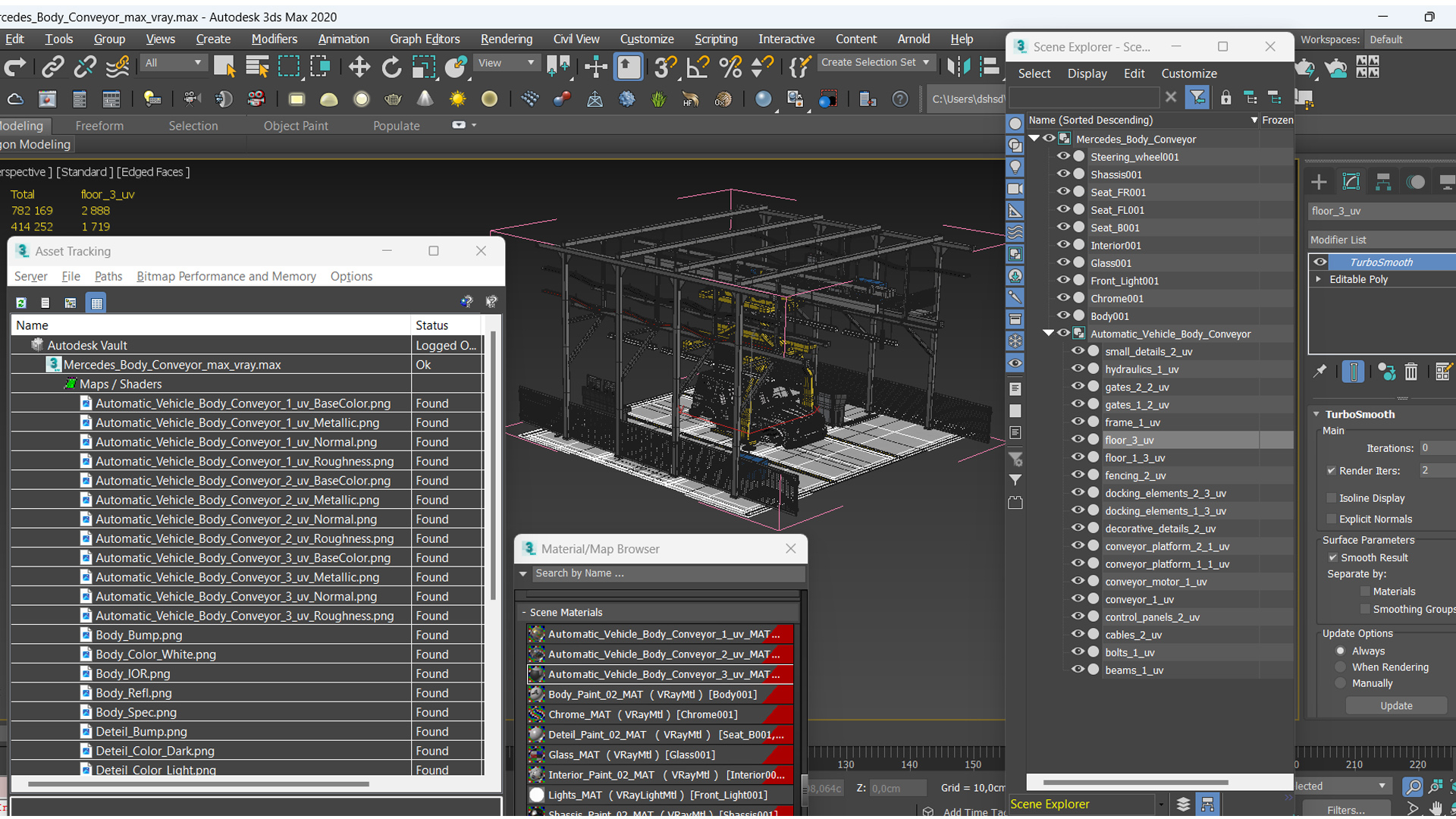Select the Scale tool in main toolbar
The height and width of the screenshot is (819, 1456).
click(424, 67)
